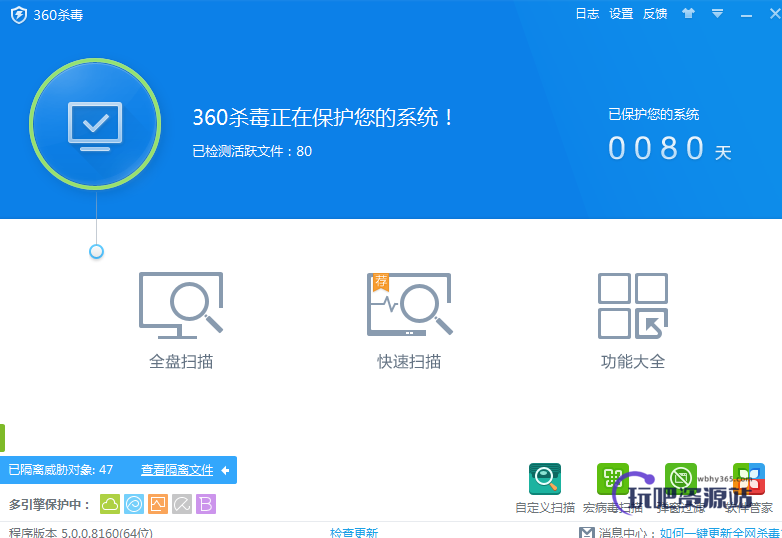Click 已隔离威胁对象: 47 text
782x538 pixels.
coord(60,470)
